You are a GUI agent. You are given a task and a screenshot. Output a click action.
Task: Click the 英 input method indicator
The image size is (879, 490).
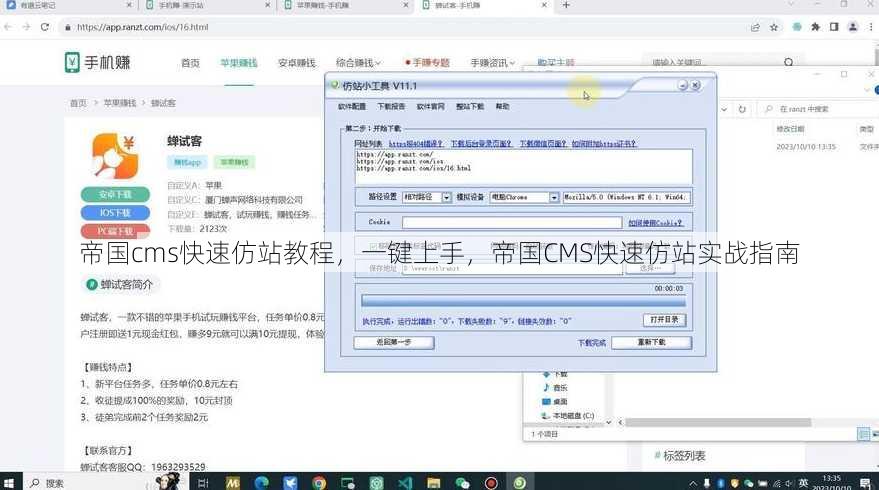point(803,483)
